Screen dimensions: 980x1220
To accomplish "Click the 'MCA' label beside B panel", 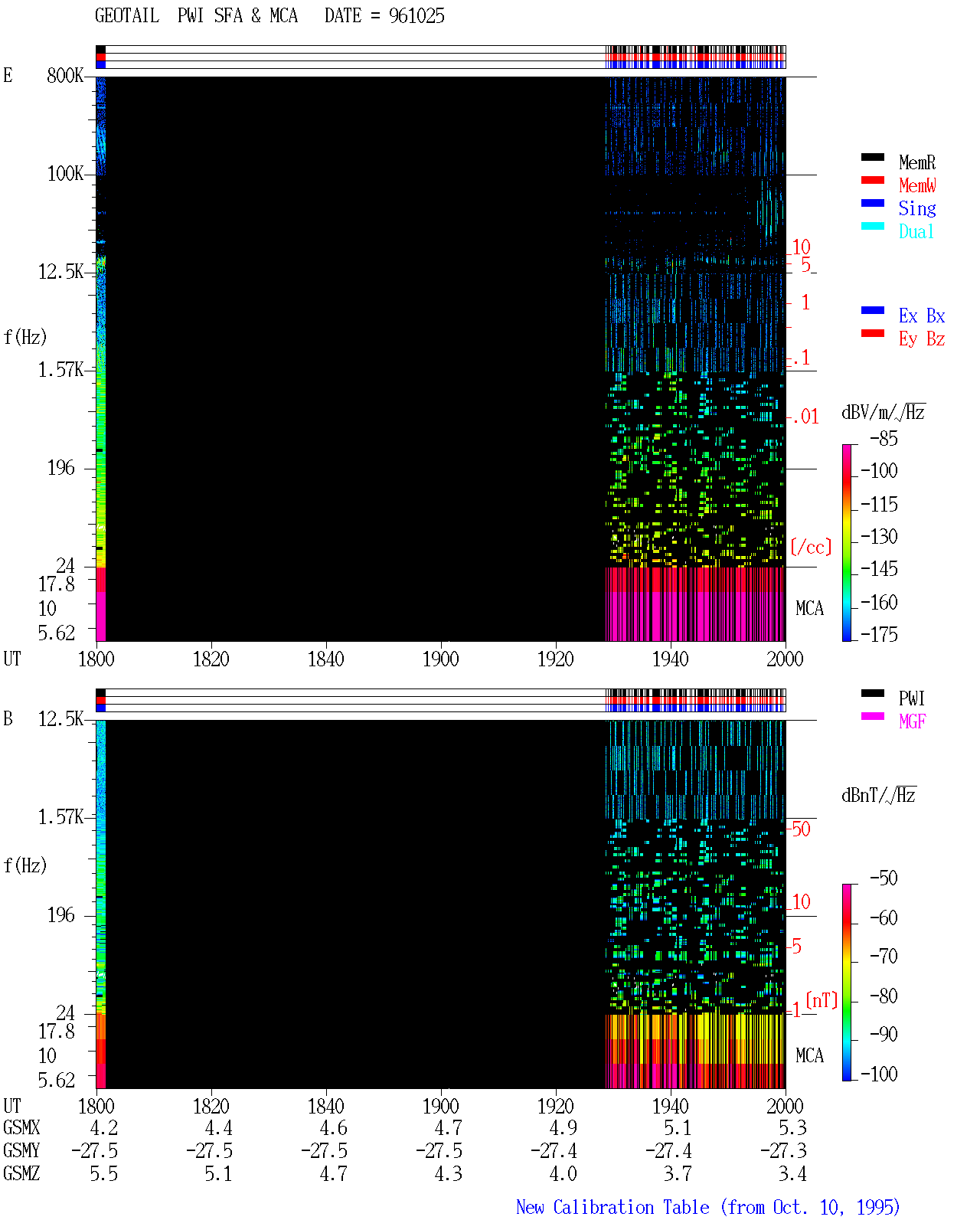I will pyautogui.click(x=809, y=1055).
